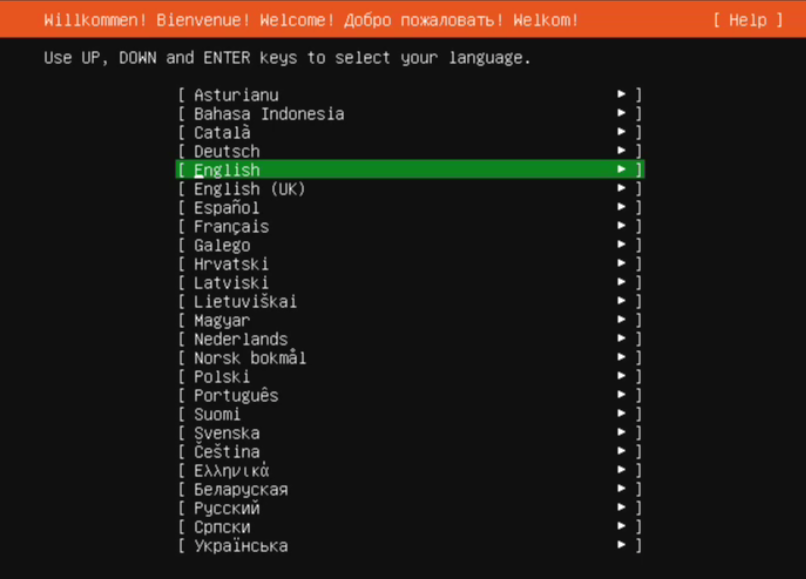Click the arrow beside Svenska
This screenshot has height=579, width=806.
click(x=621, y=431)
